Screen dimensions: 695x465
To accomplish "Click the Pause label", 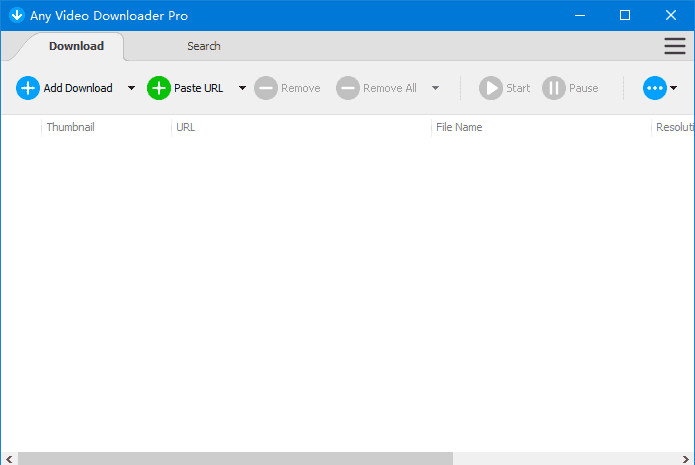I will coord(584,88).
